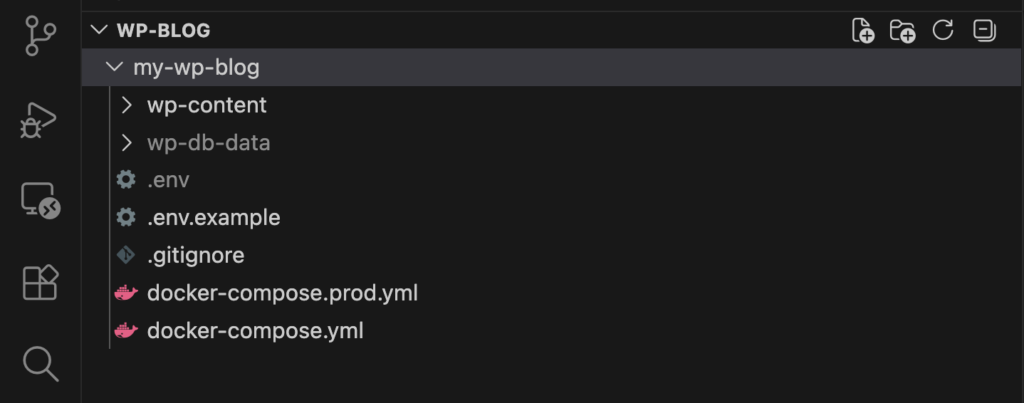The width and height of the screenshot is (1024, 403).
Task: Click the docker-compose.yml Docker whale icon
Action: pyautogui.click(x=126, y=330)
